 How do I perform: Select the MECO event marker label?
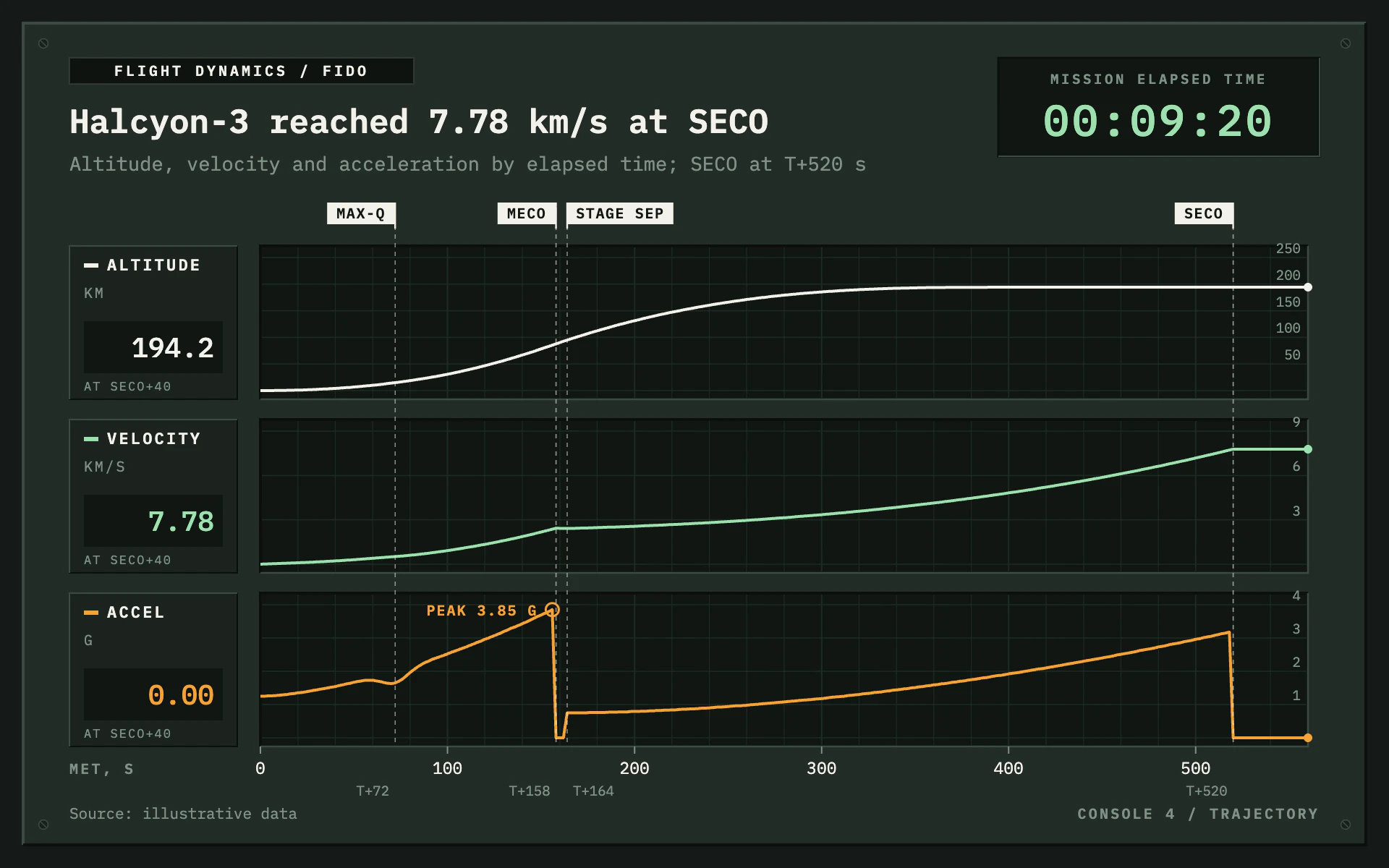tap(527, 213)
